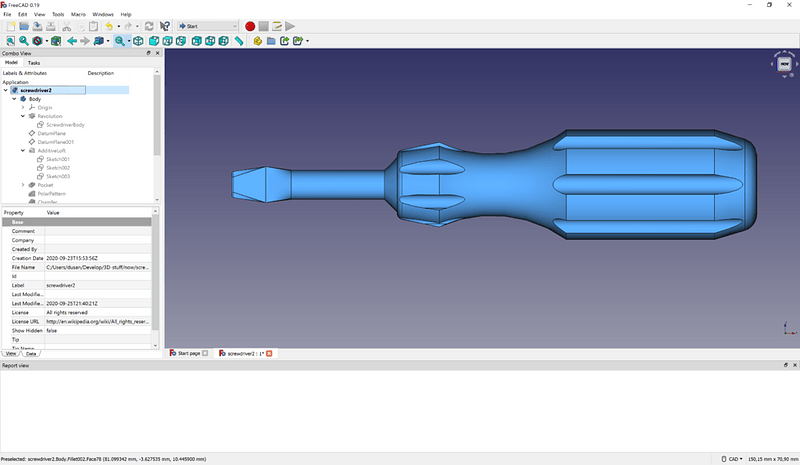Screen dimensions: 800x465
Task: Open the Edit menu
Action: pos(22,14)
